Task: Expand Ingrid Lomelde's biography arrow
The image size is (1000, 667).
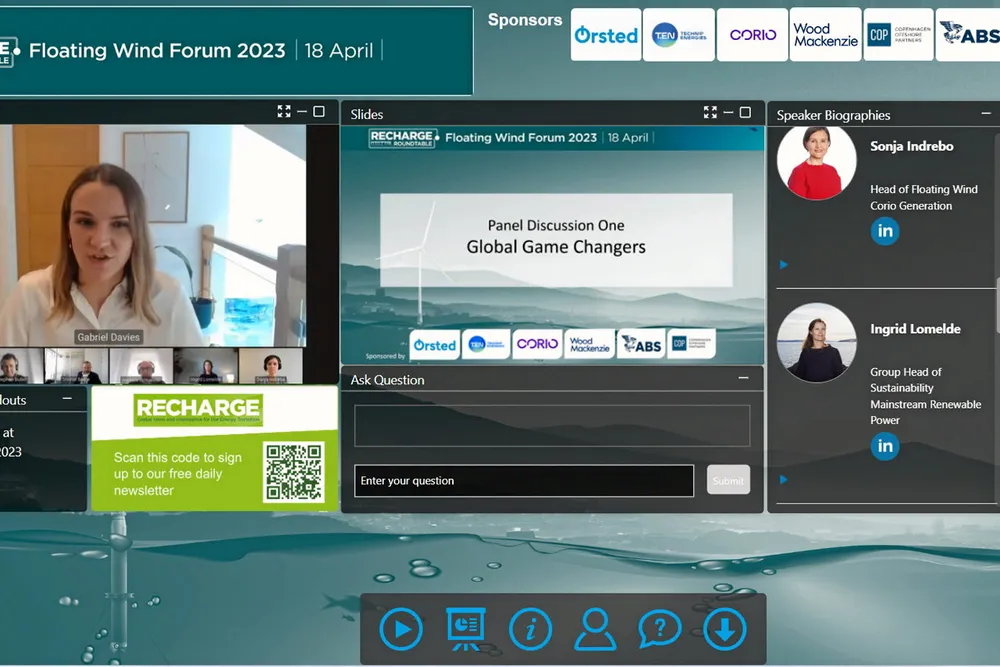Action: [x=784, y=480]
